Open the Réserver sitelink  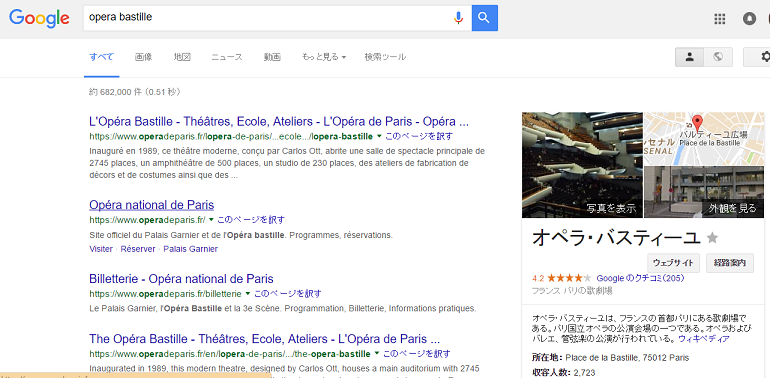(x=138, y=249)
